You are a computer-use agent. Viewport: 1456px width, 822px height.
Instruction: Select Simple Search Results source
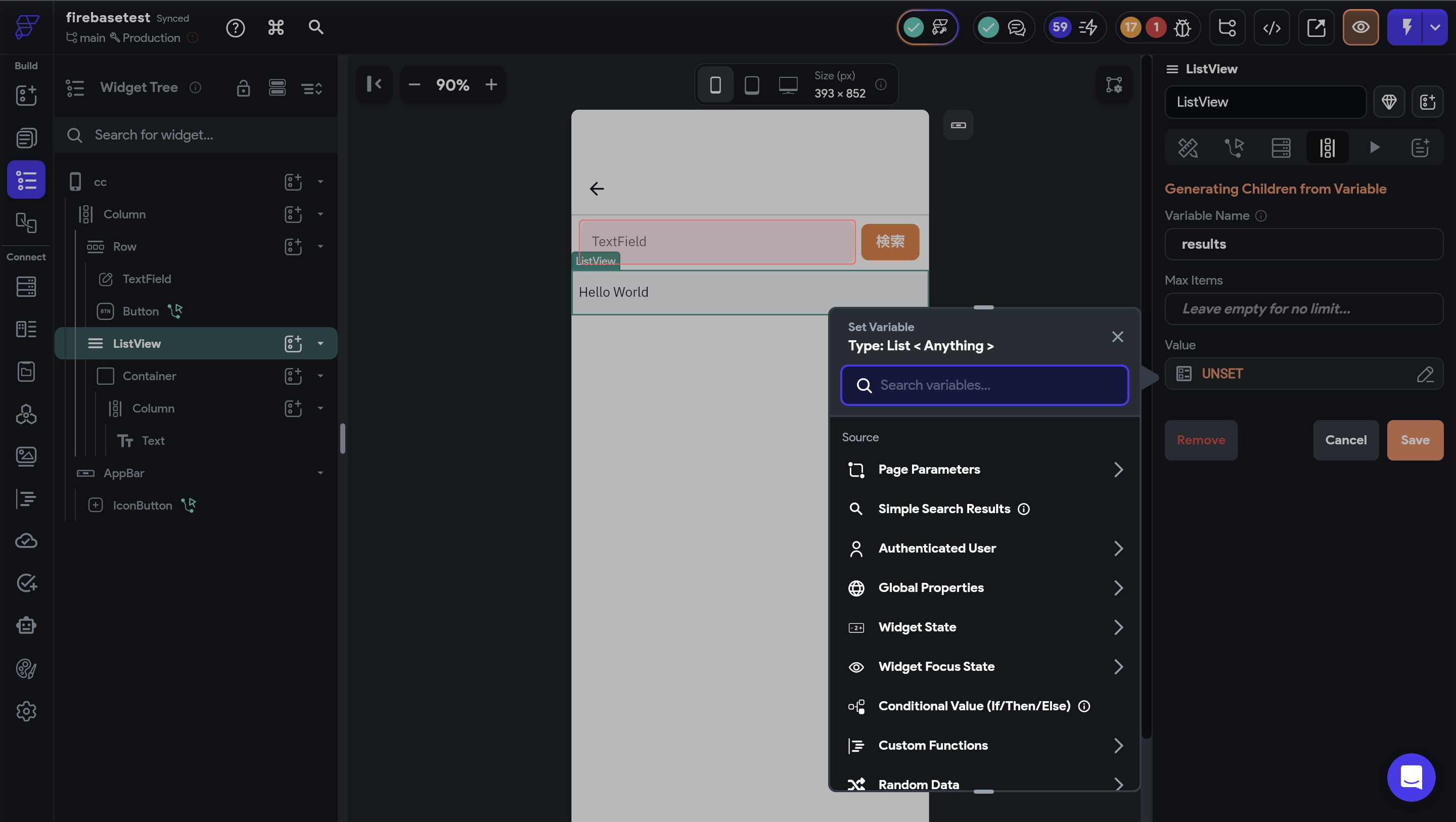coord(944,509)
